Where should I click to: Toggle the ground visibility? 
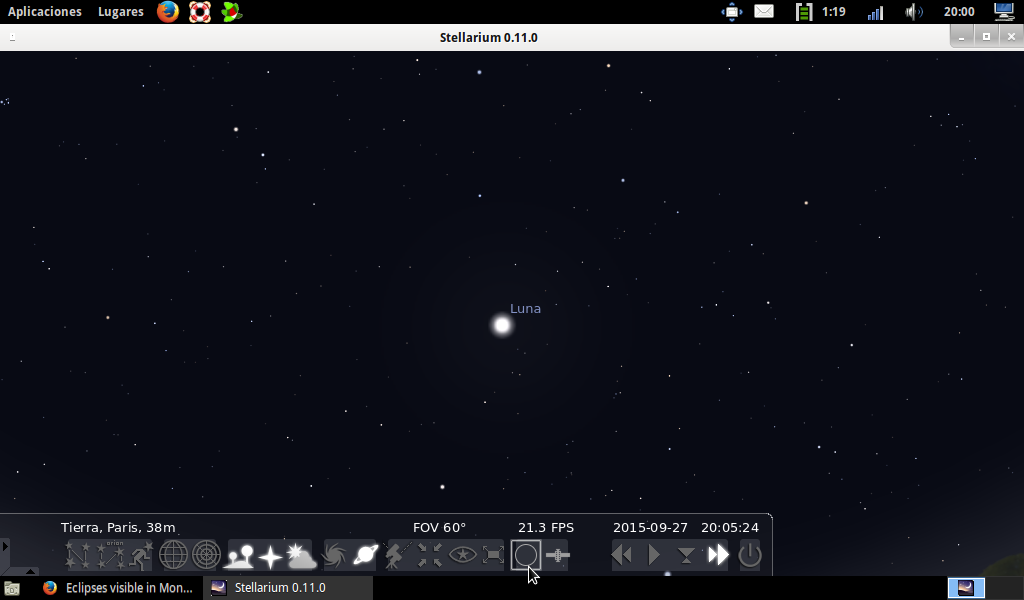tap(238, 555)
